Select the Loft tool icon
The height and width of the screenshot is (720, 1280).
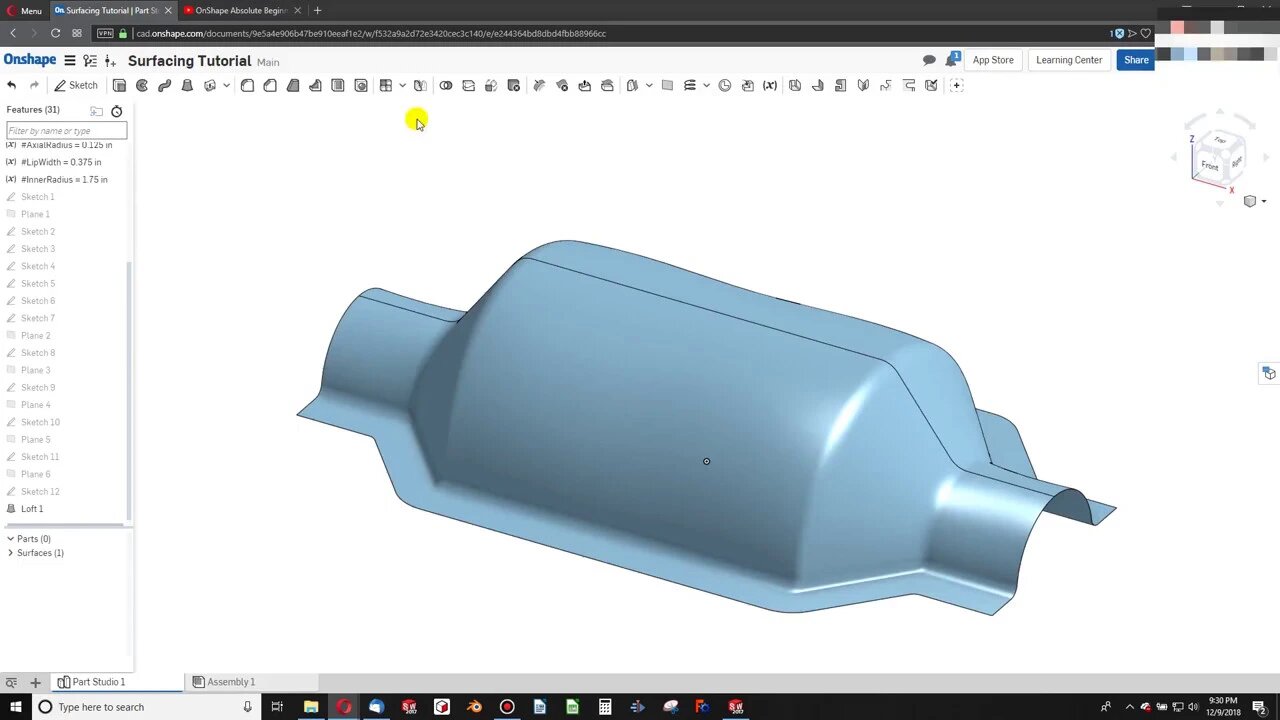coord(187,85)
